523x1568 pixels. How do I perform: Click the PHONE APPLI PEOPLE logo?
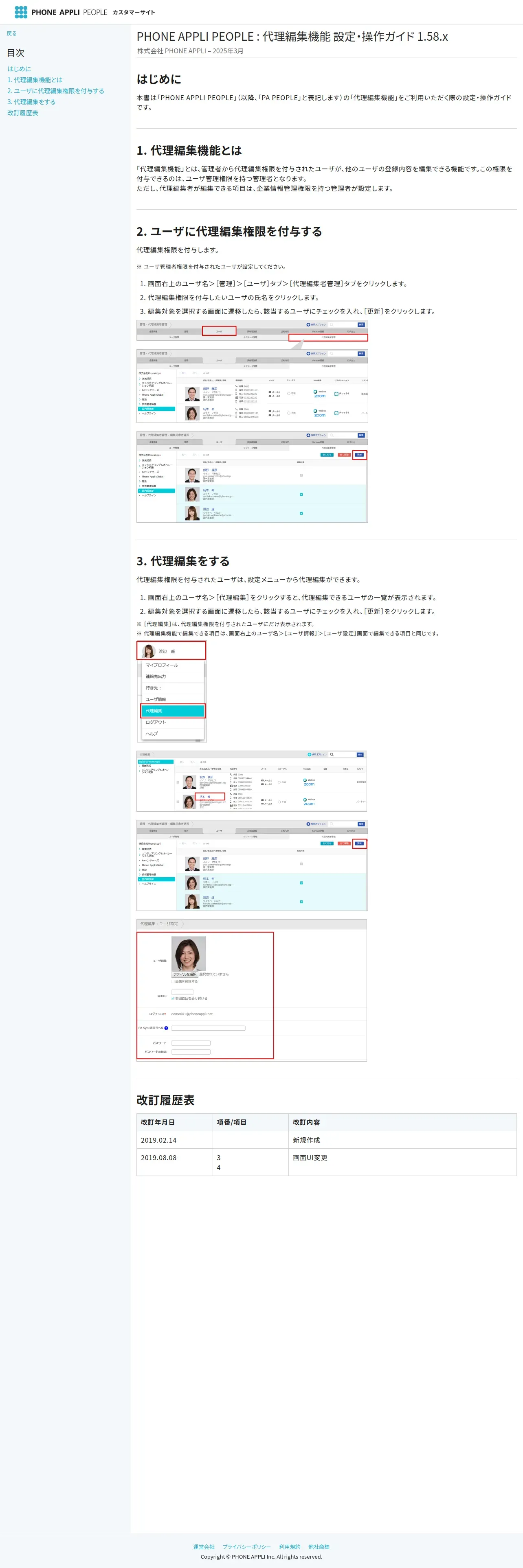pos(60,12)
